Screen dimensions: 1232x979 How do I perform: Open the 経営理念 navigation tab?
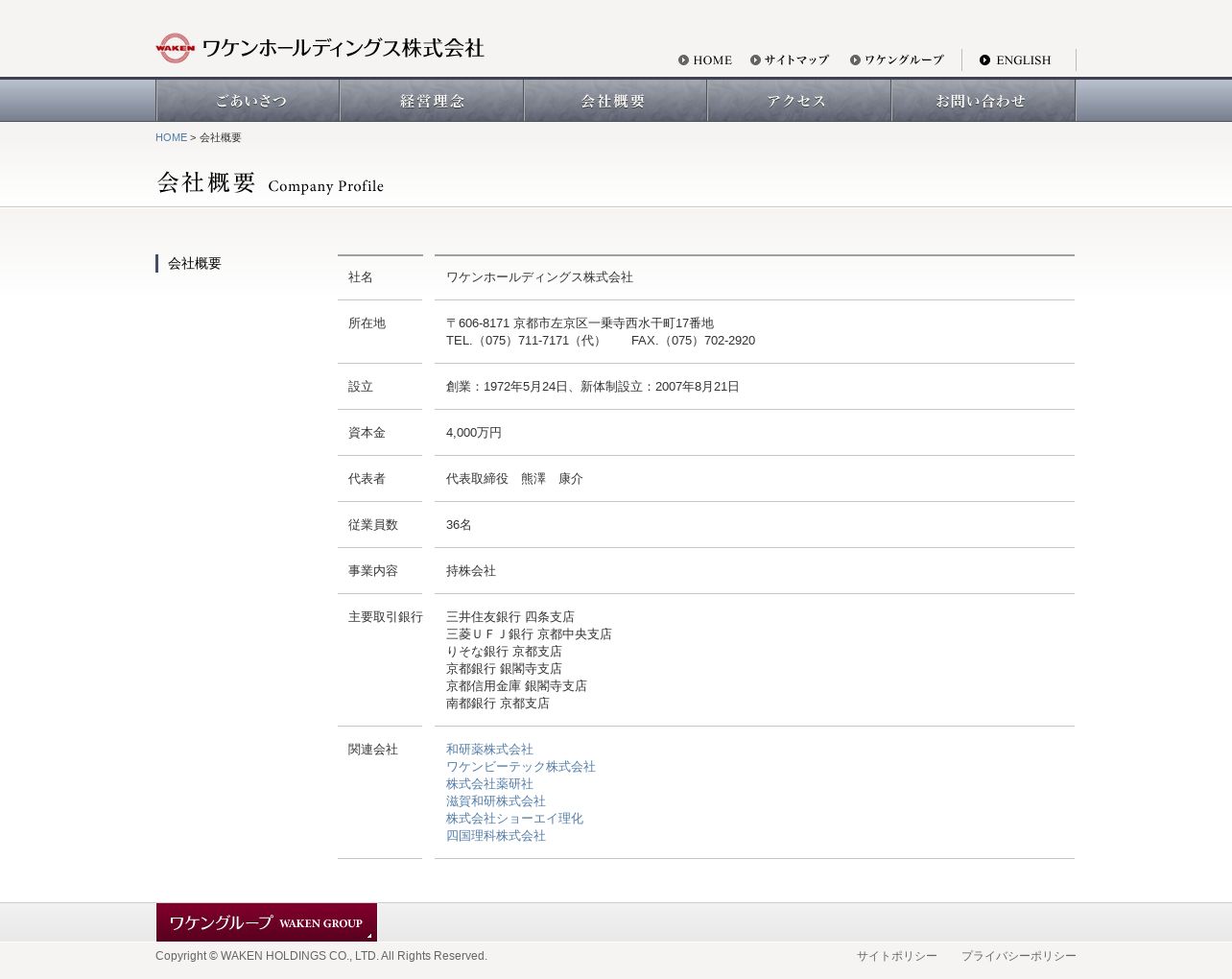tap(432, 101)
